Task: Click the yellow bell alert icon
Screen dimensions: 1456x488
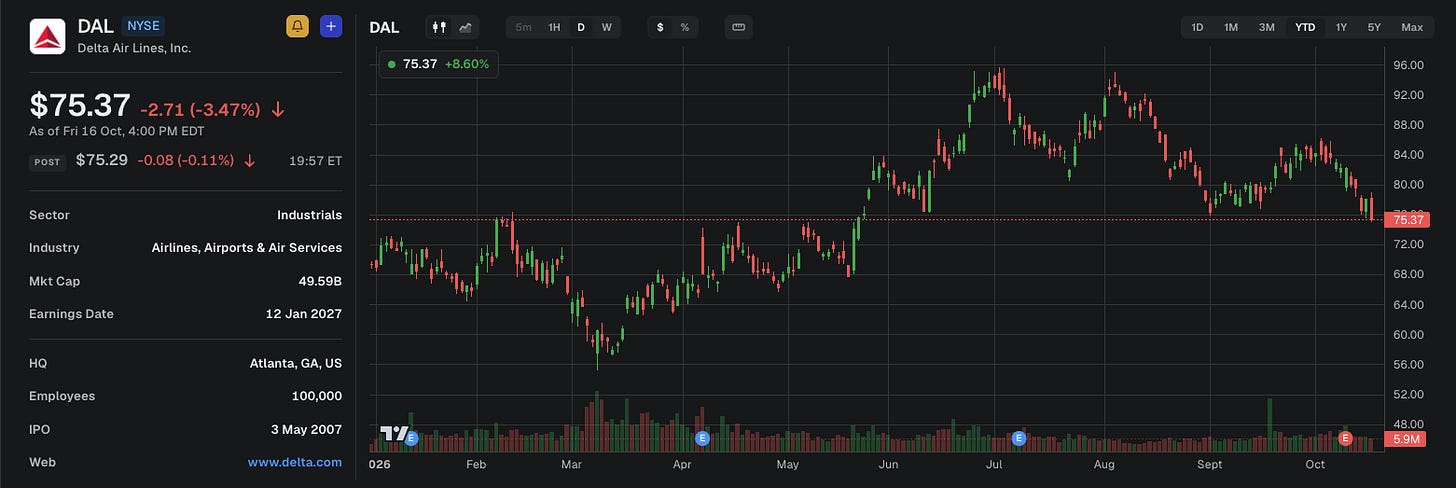Action: pos(297,27)
